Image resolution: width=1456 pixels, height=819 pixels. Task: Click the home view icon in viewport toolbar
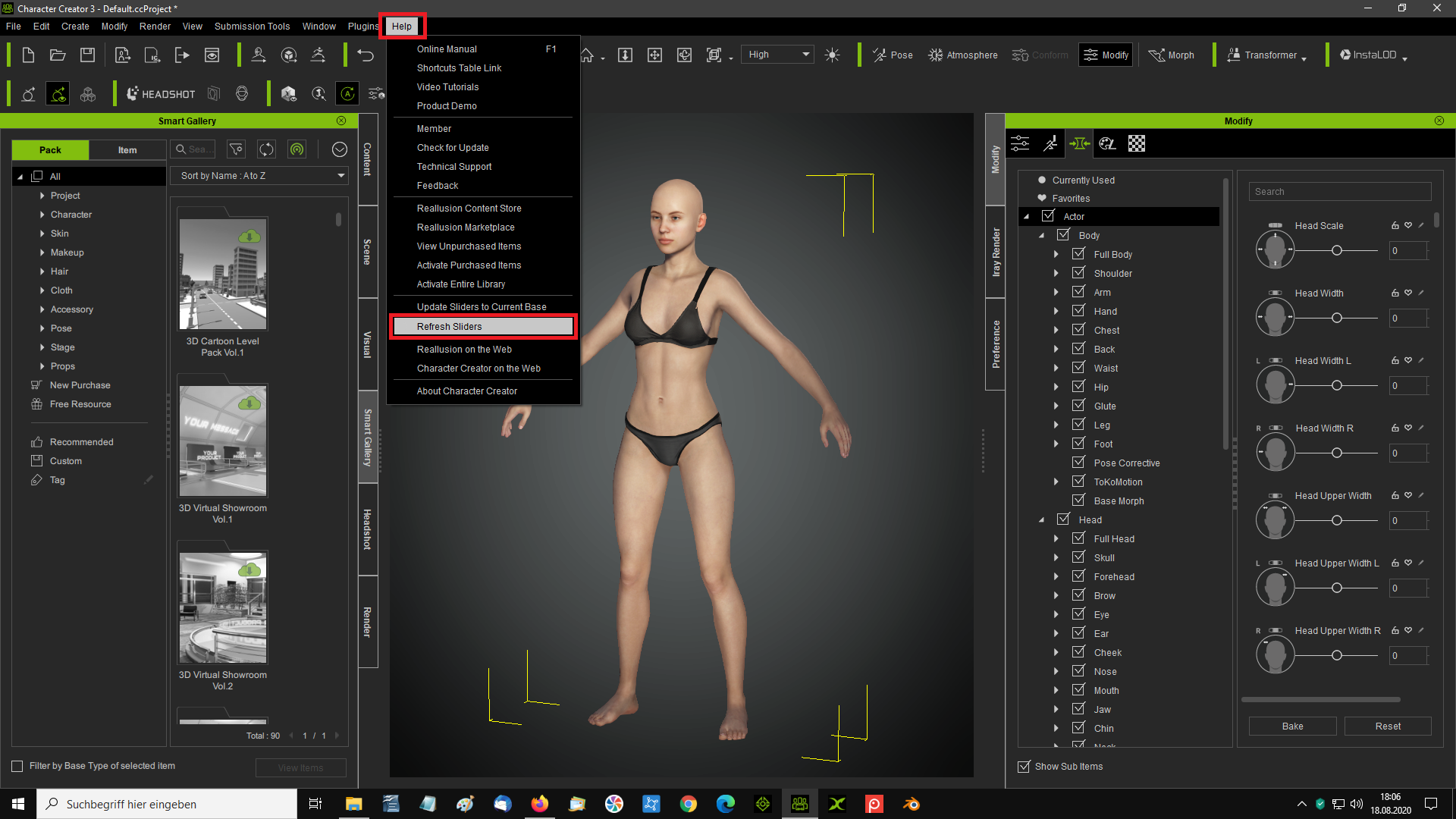point(588,55)
